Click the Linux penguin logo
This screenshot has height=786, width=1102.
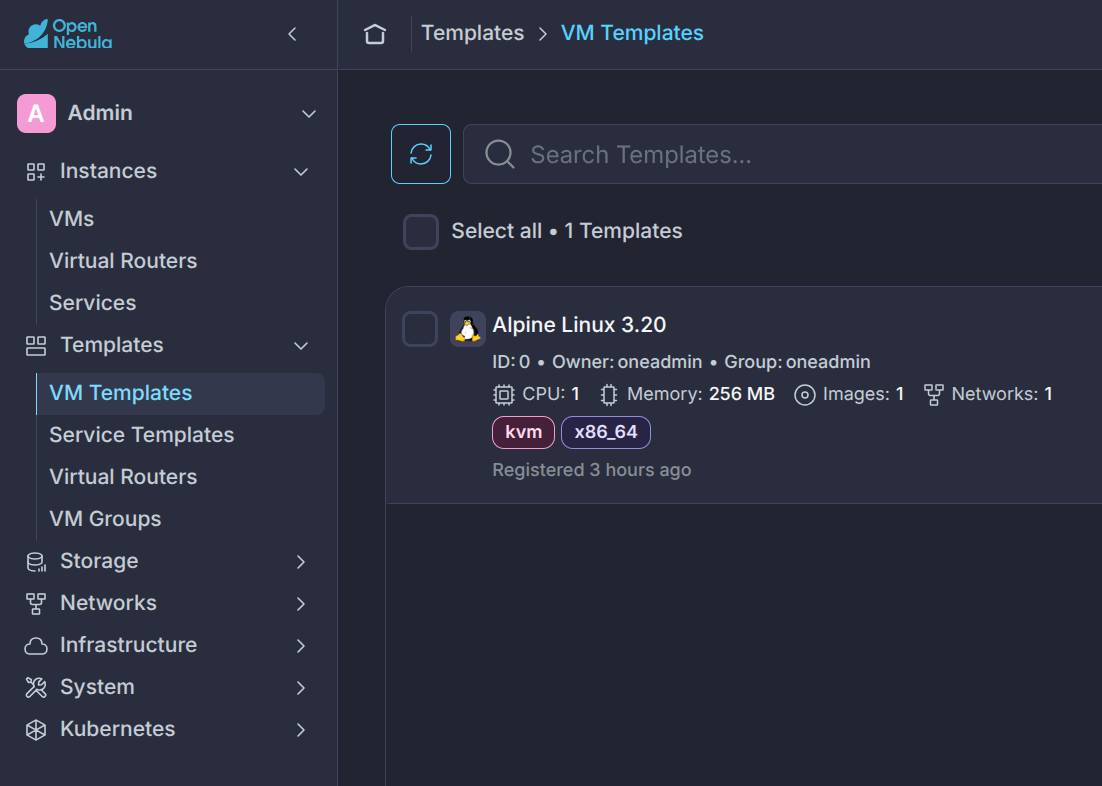pyautogui.click(x=467, y=329)
